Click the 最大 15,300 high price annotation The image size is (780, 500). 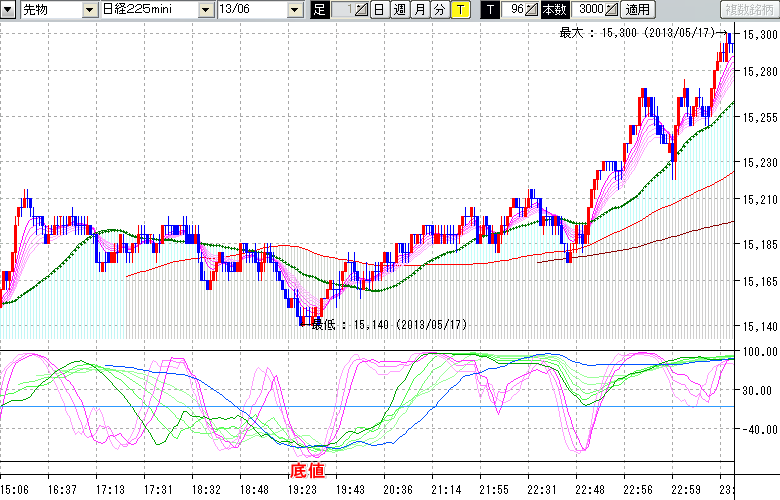coord(640,33)
